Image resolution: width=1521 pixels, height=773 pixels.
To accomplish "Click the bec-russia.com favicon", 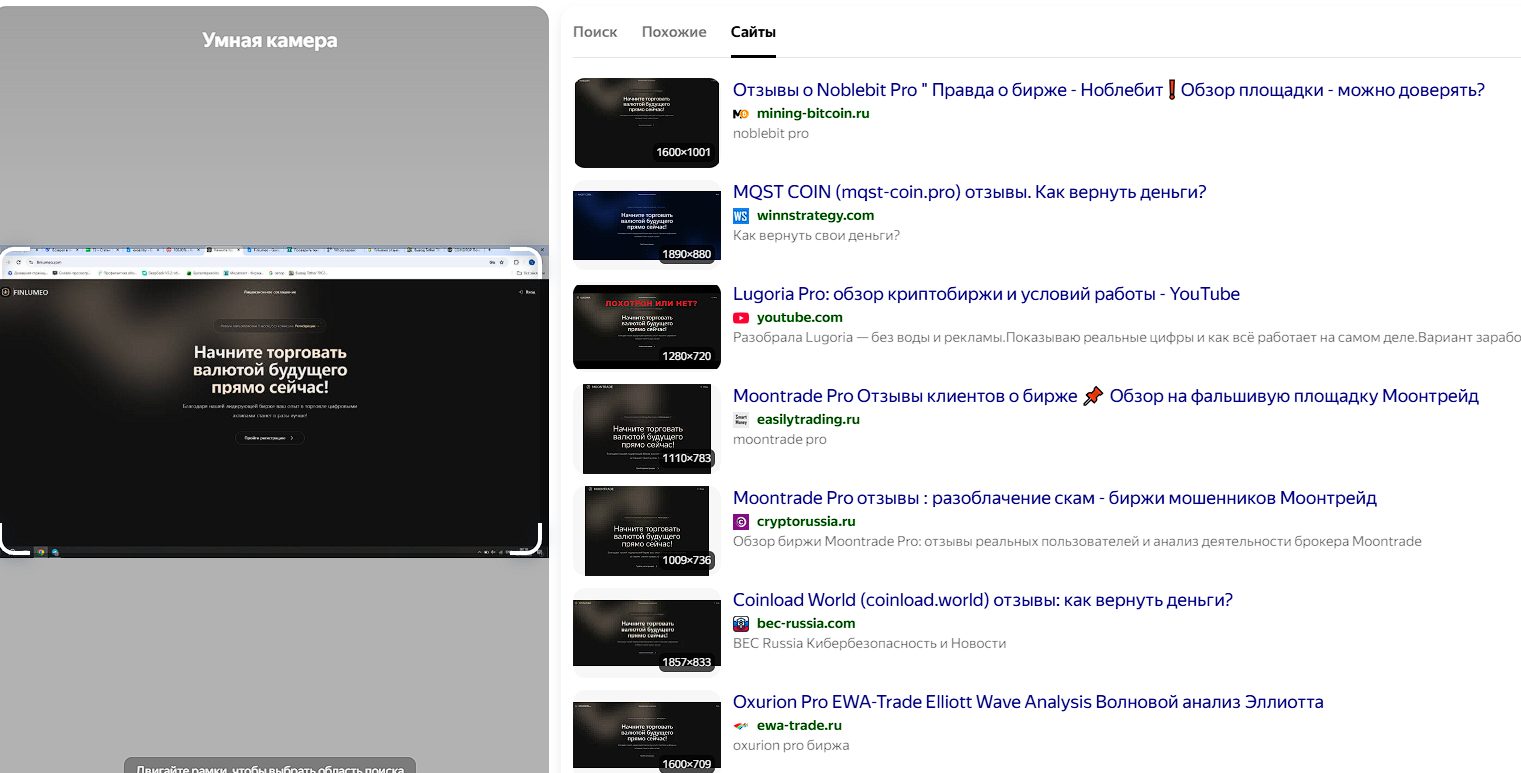I will (x=741, y=624).
